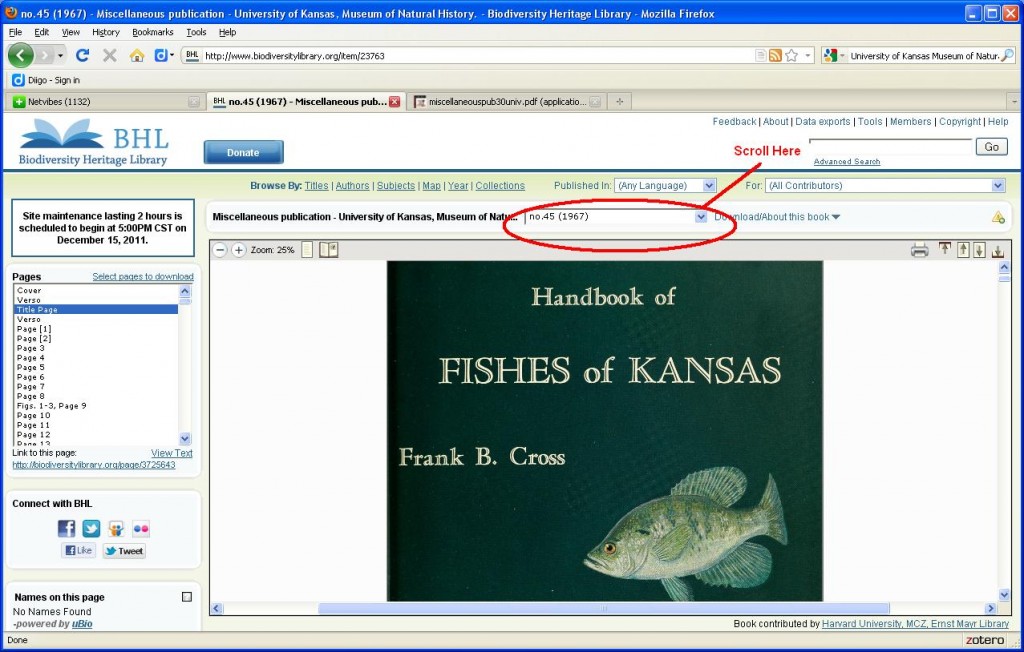This screenshot has width=1024, height=652.
Task: Open Harvard University, MCZ, Ernst Mayr Library link
Action: [915, 624]
